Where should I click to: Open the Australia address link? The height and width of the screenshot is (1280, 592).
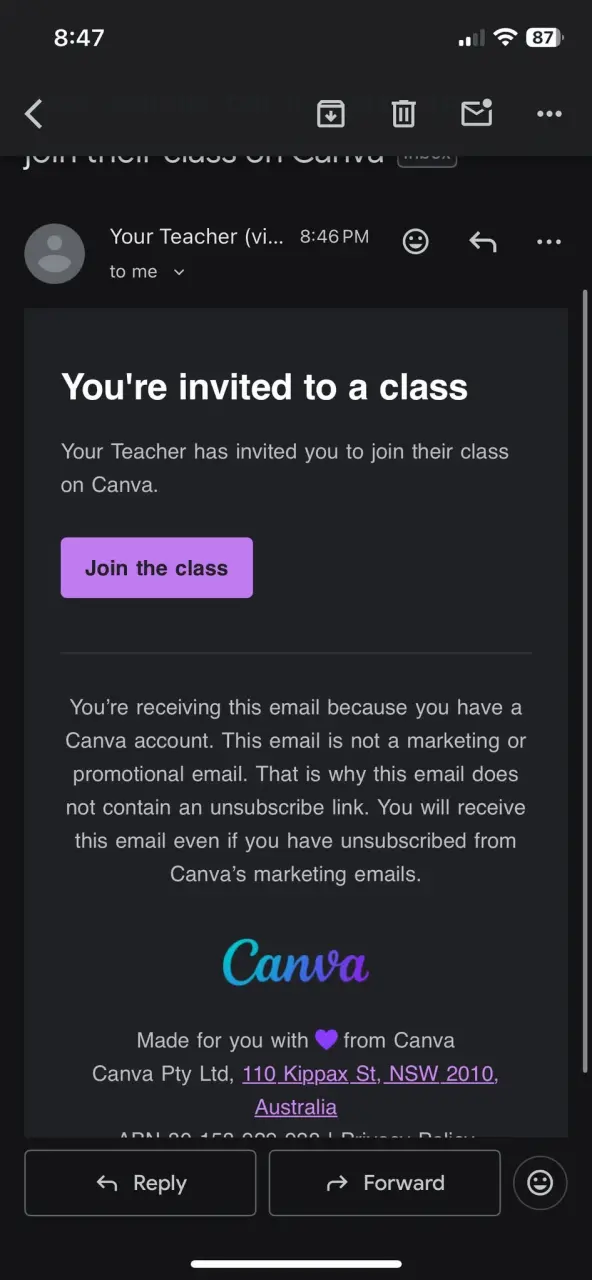pyautogui.click(x=296, y=1107)
